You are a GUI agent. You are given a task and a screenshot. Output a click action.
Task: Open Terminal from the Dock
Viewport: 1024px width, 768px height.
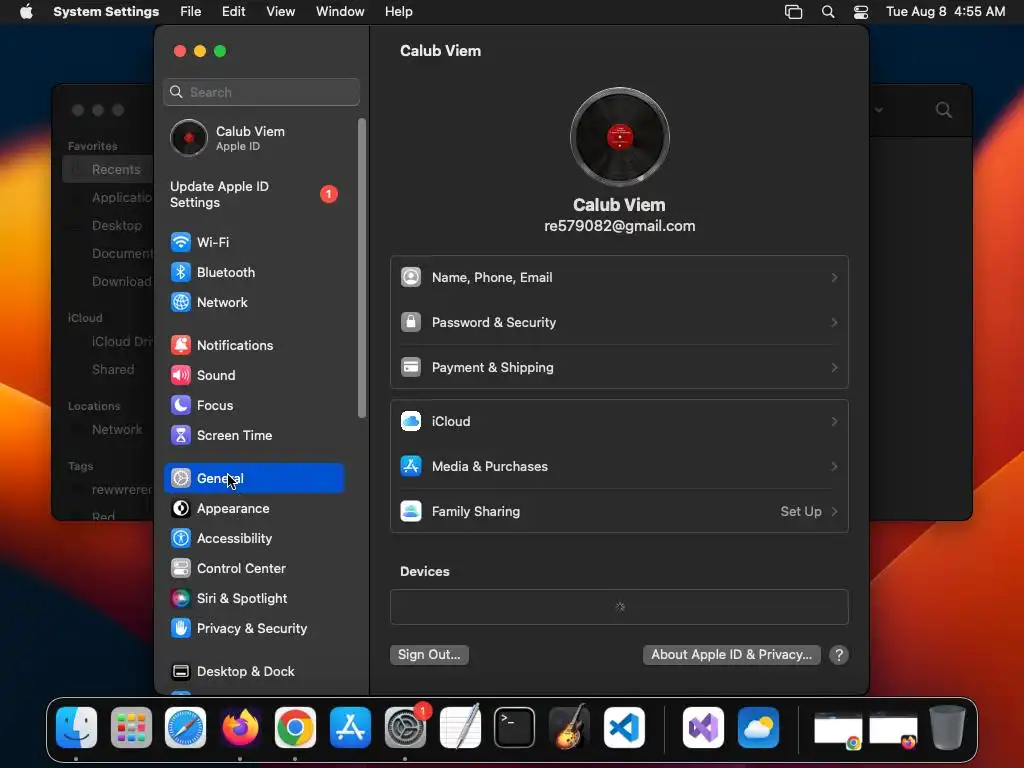(515, 727)
